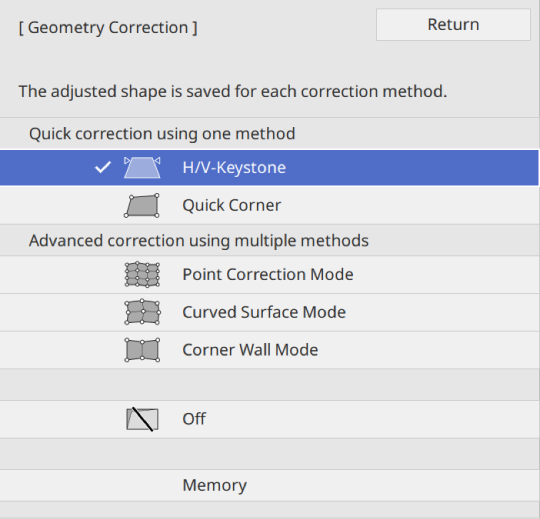
Task: Turn geometry correction Off
Action: click(x=269, y=419)
